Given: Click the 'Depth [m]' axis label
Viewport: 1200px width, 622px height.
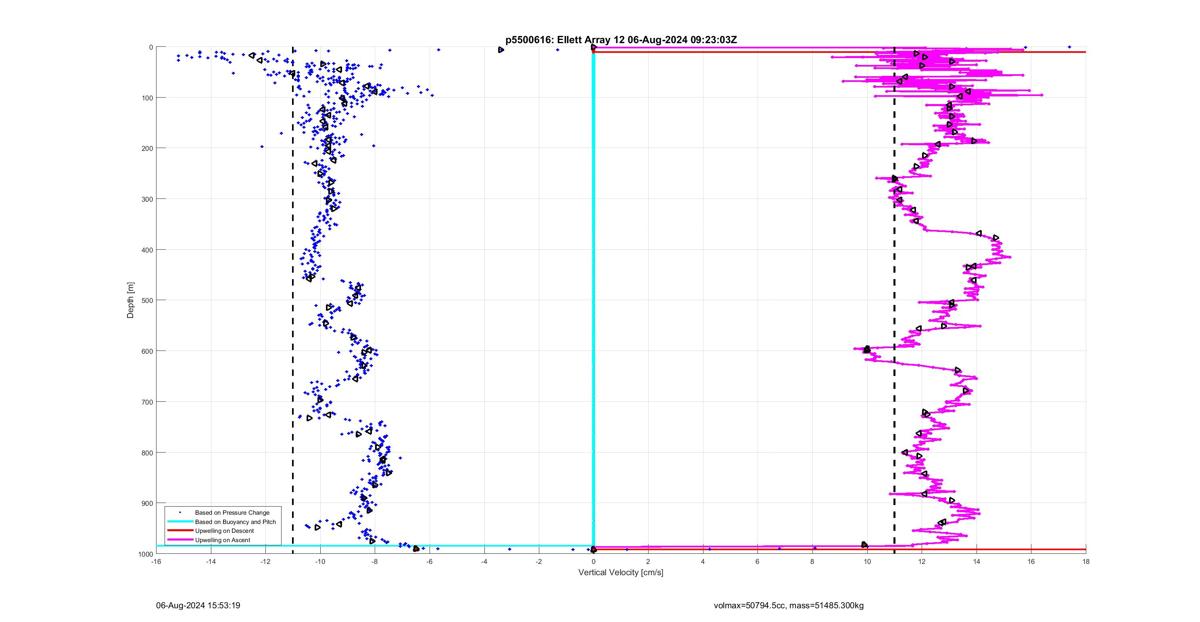Looking at the screenshot, I should (x=131, y=300).
